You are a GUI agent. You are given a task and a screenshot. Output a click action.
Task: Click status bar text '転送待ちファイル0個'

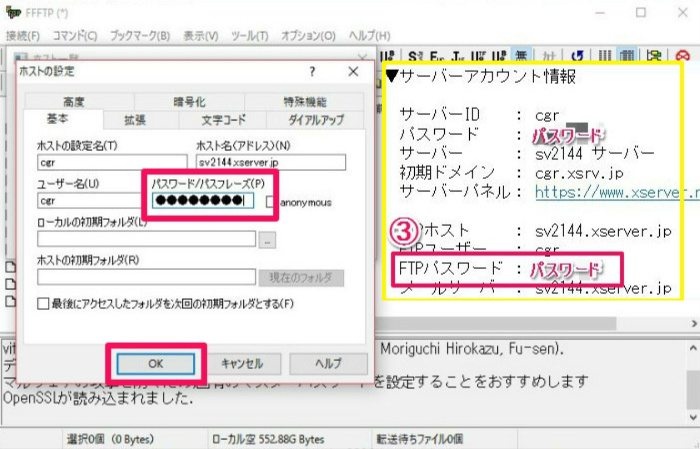pyautogui.click(x=420, y=439)
